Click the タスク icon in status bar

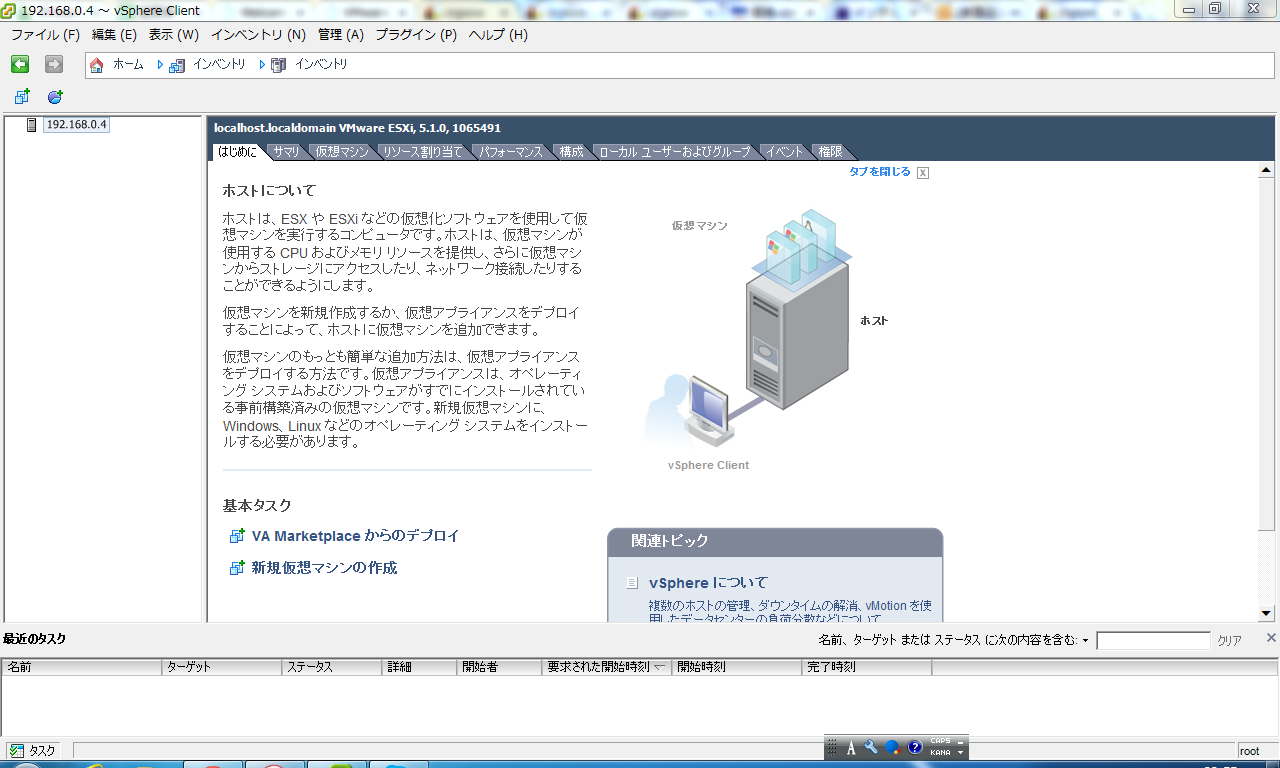point(17,750)
